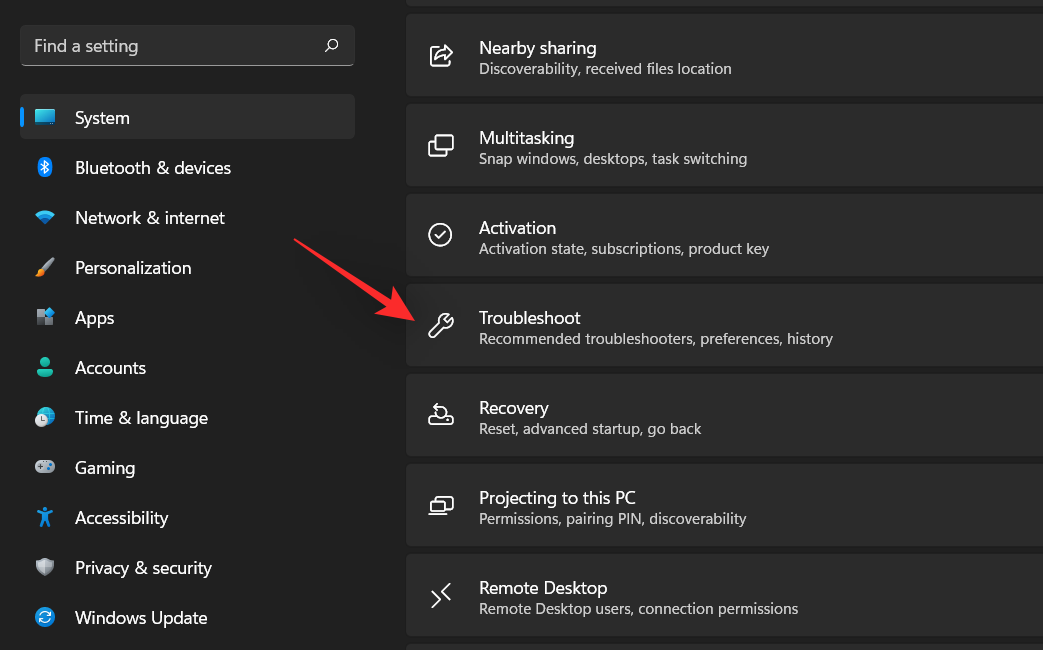Click the Remote Desktop icon

pos(441,595)
